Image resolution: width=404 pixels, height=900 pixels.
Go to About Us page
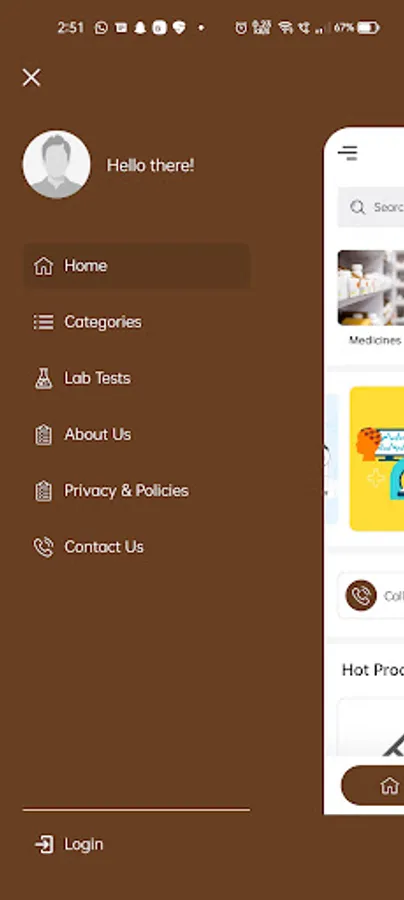coord(98,435)
